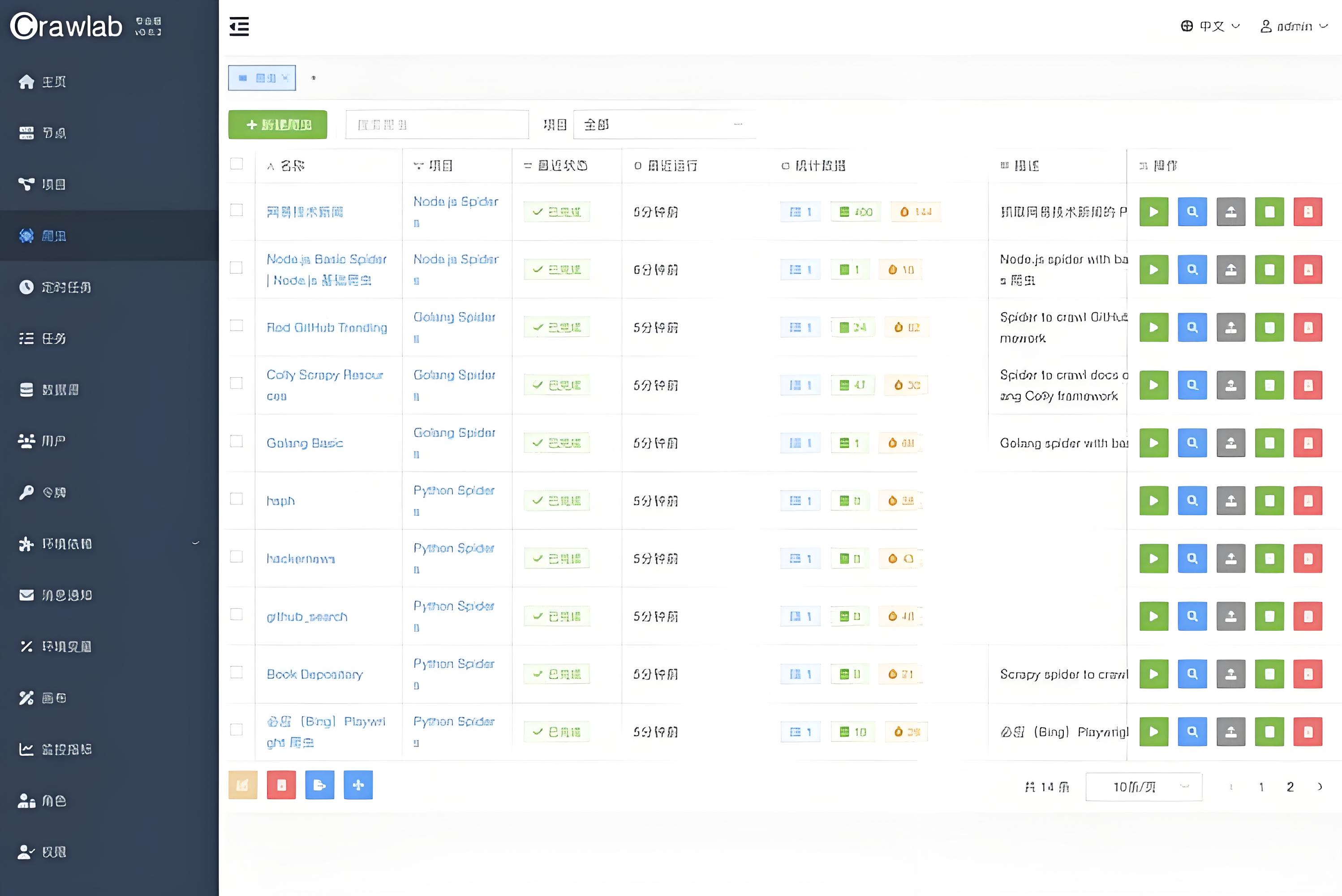This screenshot has width=1342, height=896.
Task: Collapse the sidebar with the hamburger icon
Action: pyautogui.click(x=239, y=26)
